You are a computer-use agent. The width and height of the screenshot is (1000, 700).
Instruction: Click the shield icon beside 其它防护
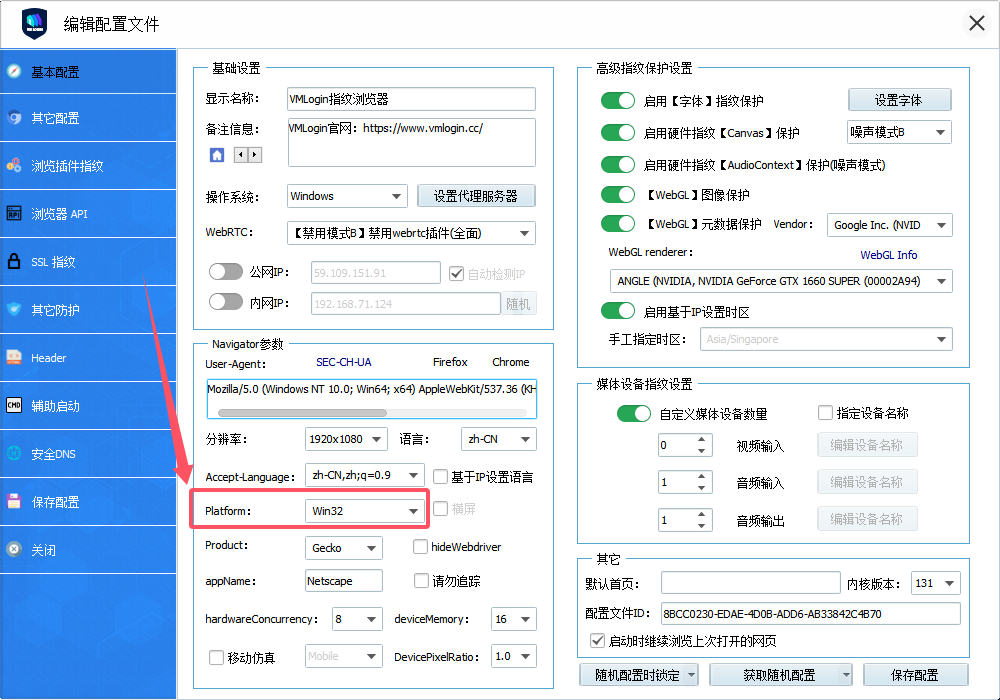click(x=14, y=310)
